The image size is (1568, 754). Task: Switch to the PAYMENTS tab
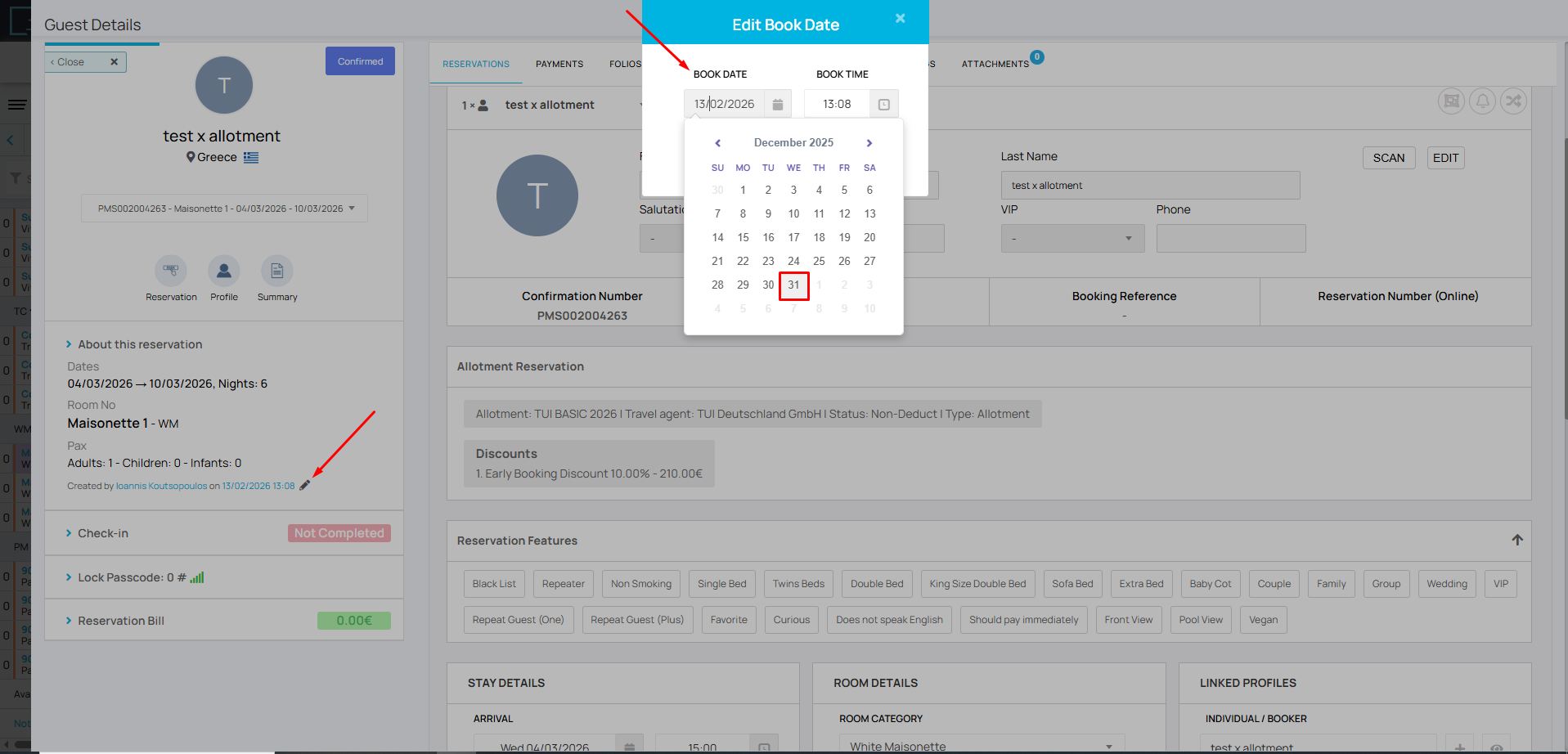click(x=559, y=64)
